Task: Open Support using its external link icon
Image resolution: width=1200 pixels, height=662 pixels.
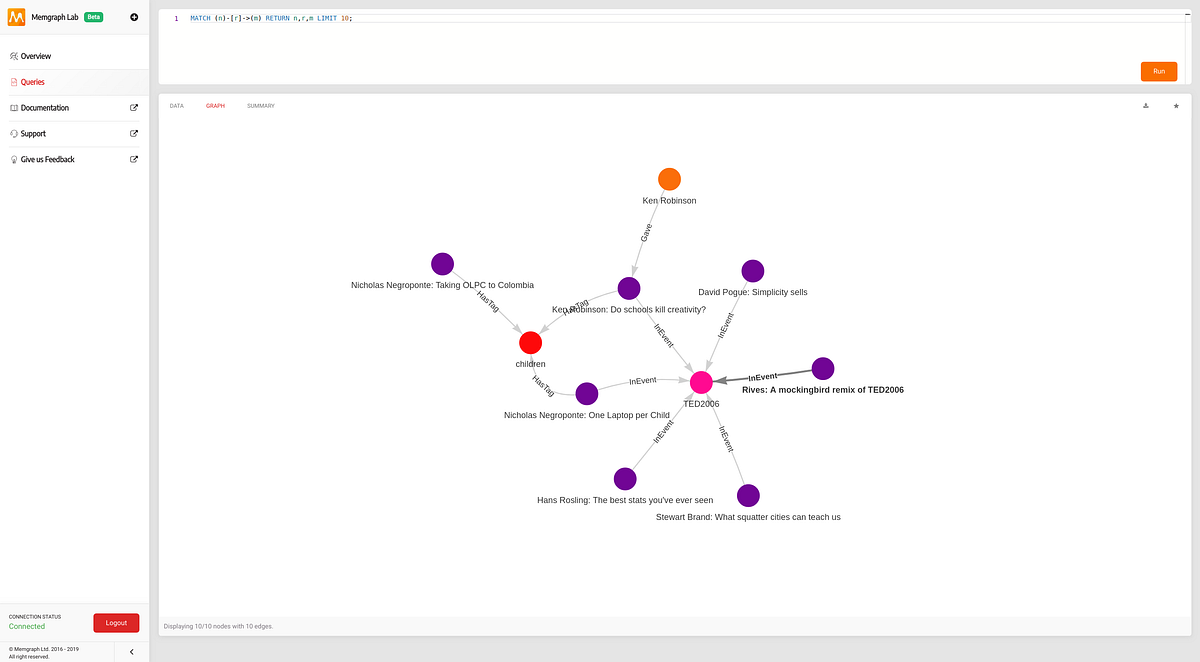Action: click(x=134, y=133)
